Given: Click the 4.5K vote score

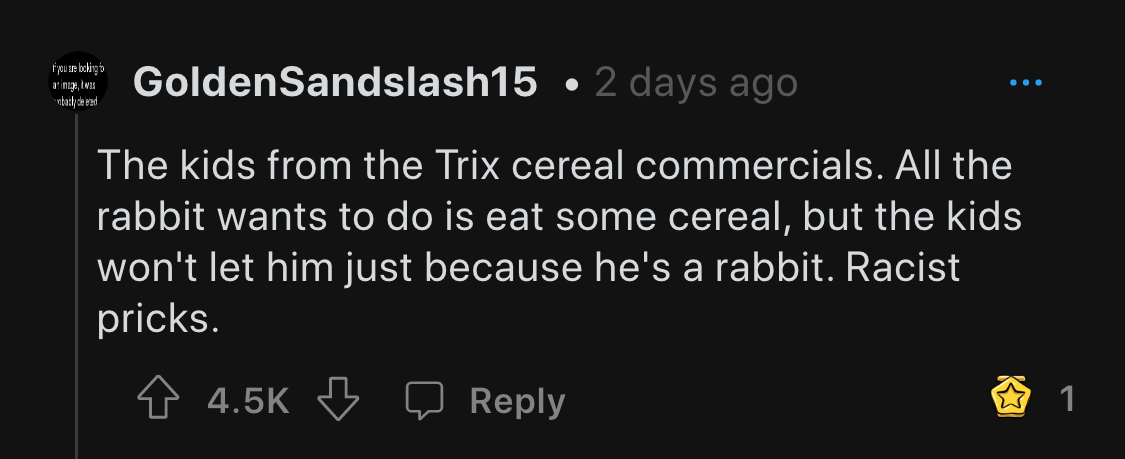Looking at the screenshot, I should (248, 400).
